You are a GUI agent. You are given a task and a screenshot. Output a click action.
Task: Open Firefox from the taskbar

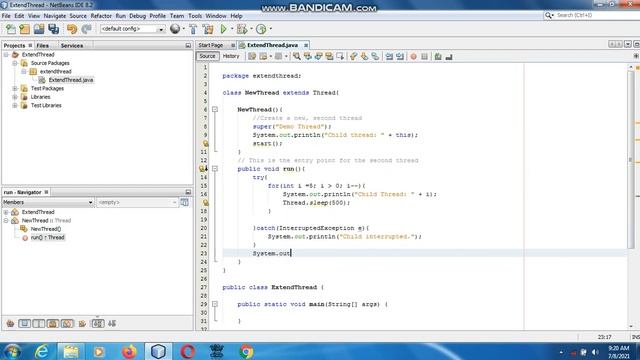(x=129, y=351)
